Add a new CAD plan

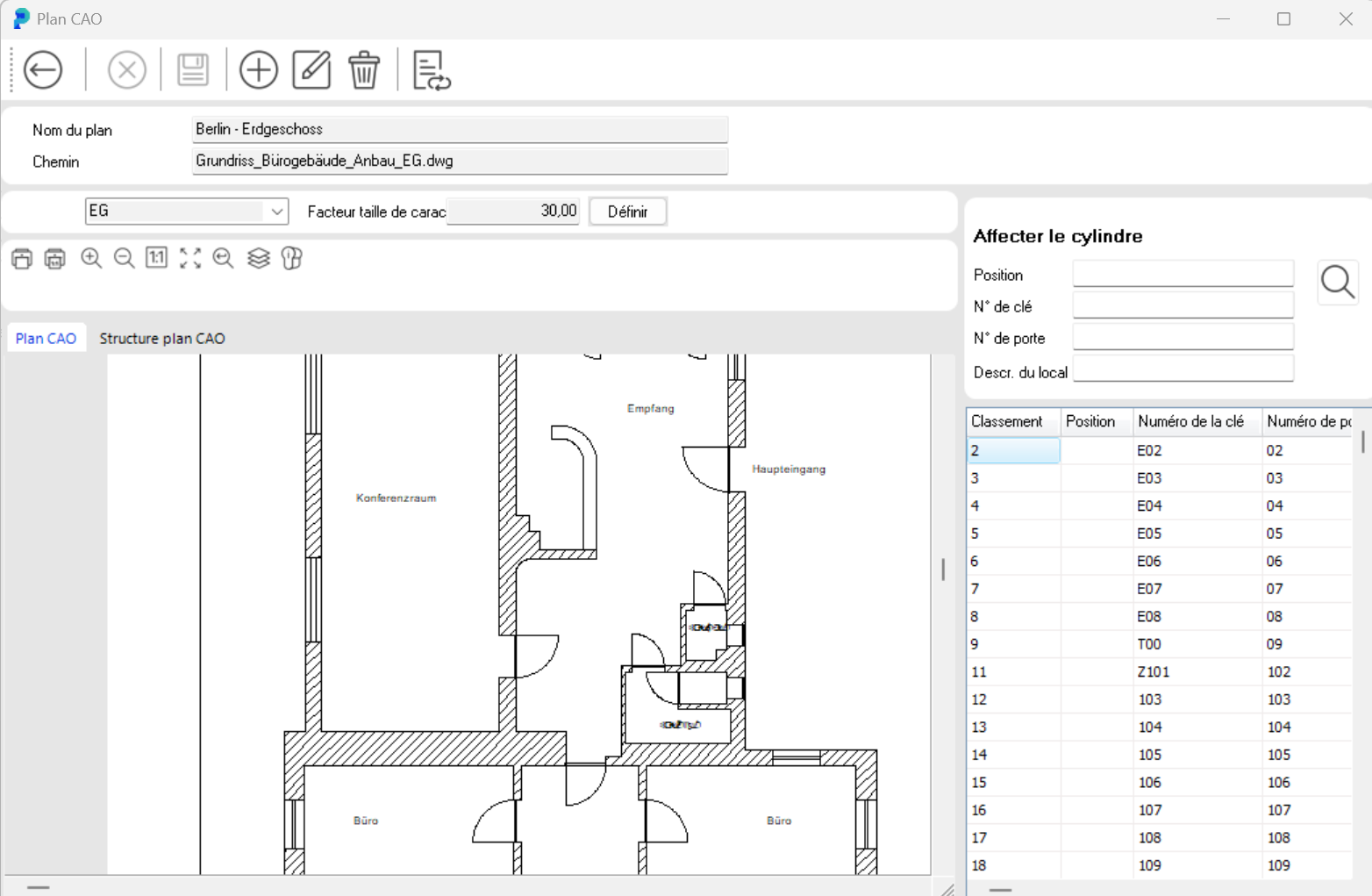coord(259,70)
